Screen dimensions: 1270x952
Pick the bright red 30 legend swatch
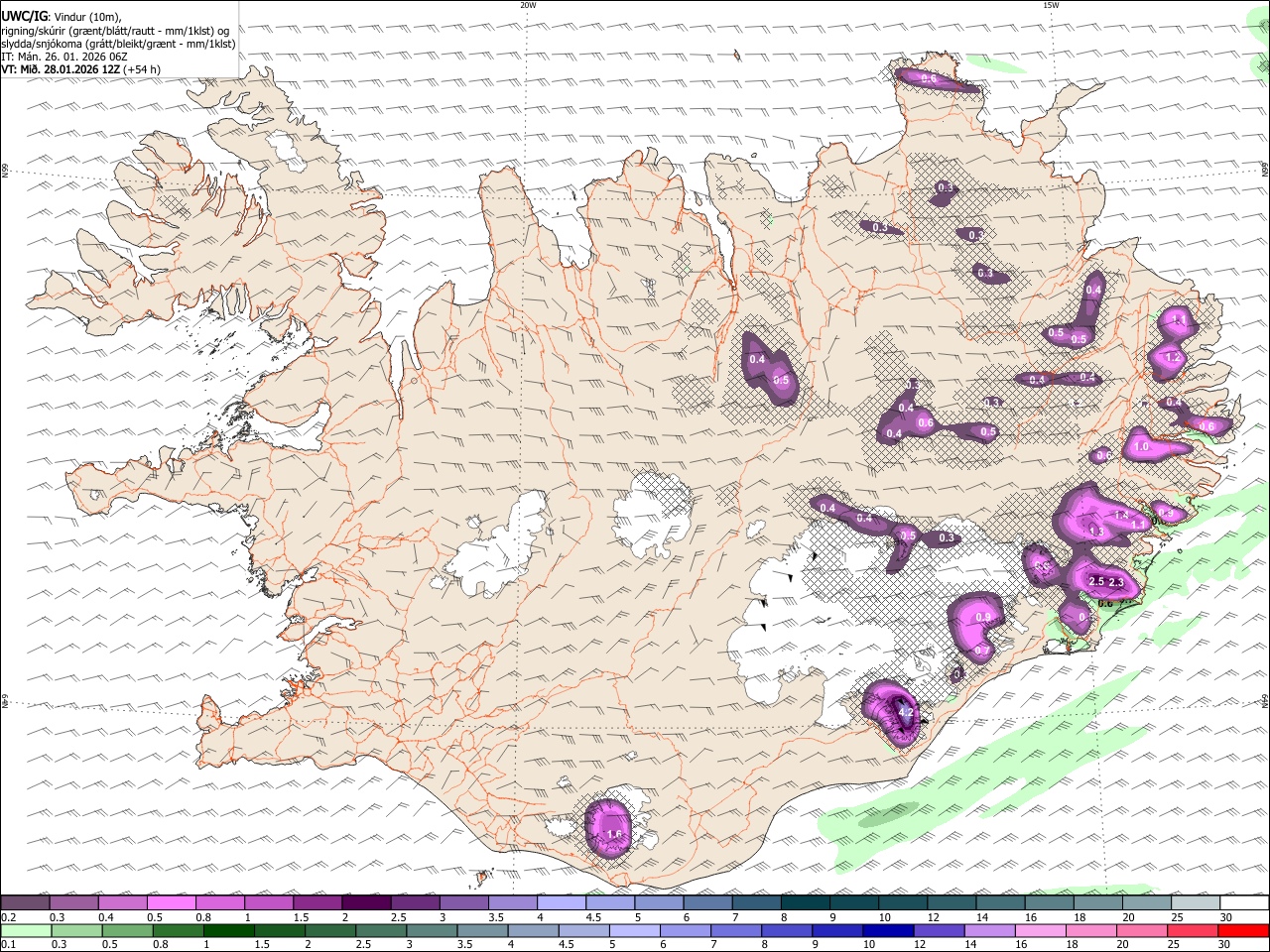click(1244, 931)
